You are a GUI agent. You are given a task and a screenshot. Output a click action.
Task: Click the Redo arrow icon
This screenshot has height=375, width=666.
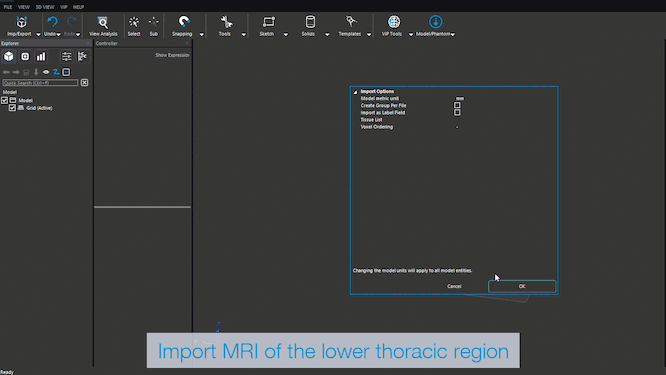[72, 22]
